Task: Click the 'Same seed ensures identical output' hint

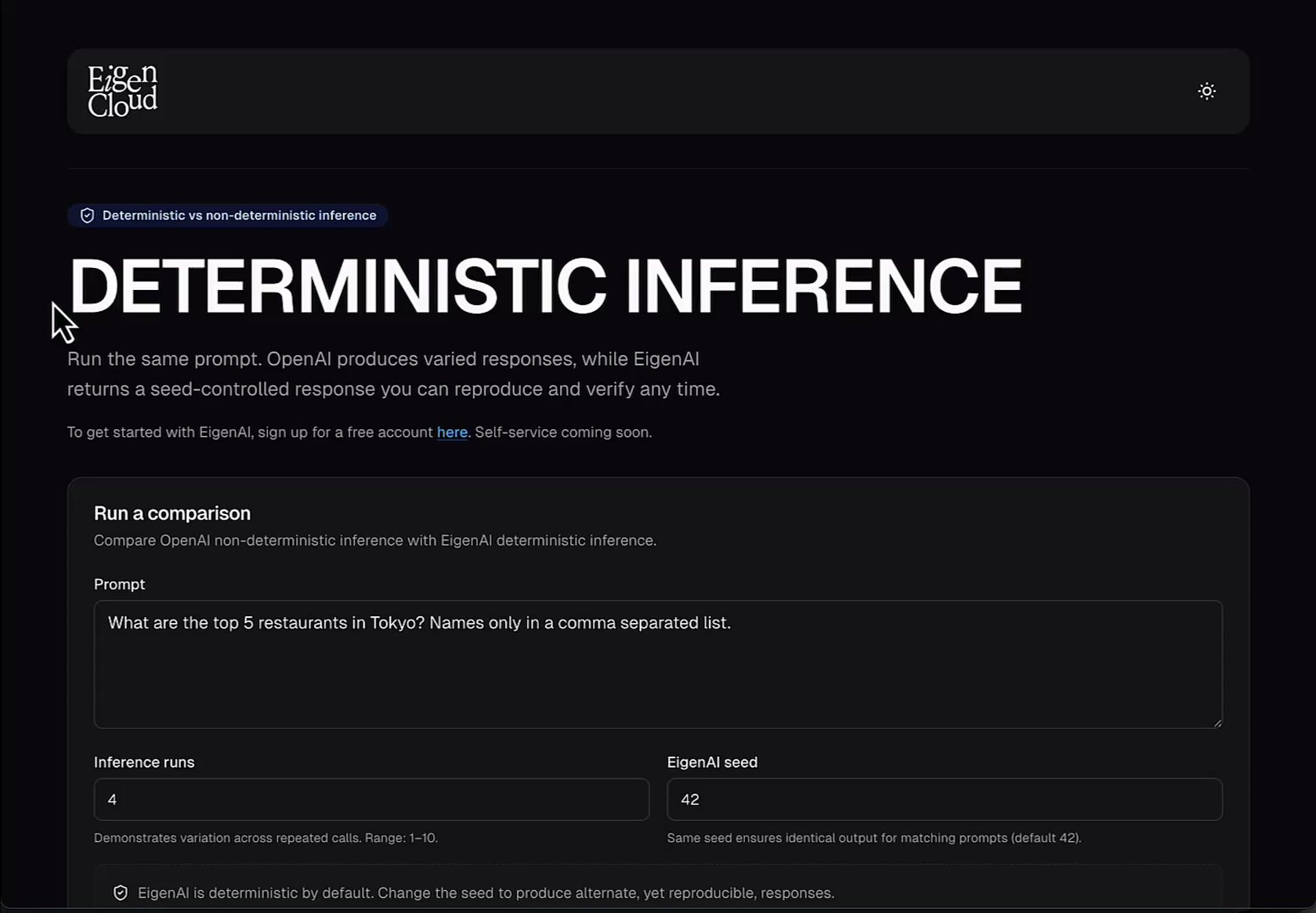Action: [x=873, y=838]
